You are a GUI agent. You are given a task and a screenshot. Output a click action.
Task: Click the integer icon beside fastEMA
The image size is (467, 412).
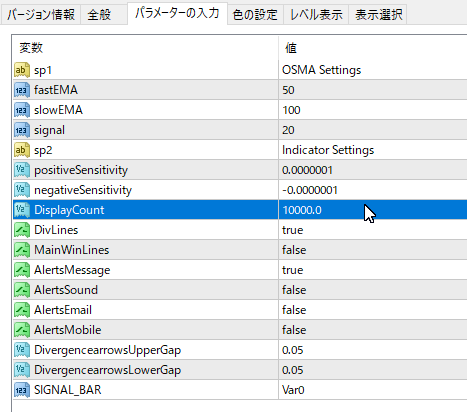(x=22, y=90)
